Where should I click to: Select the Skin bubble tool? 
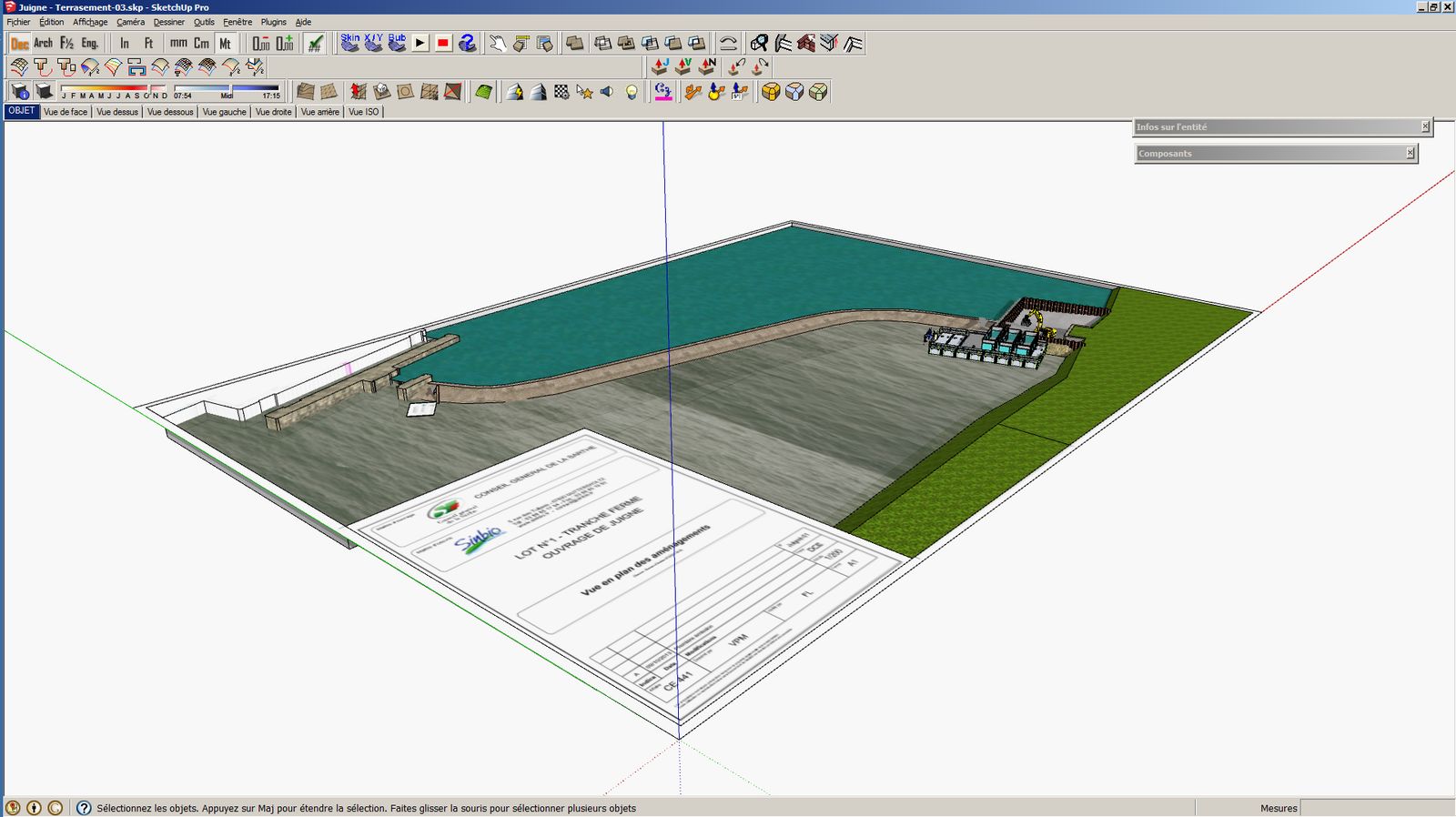coord(350,43)
